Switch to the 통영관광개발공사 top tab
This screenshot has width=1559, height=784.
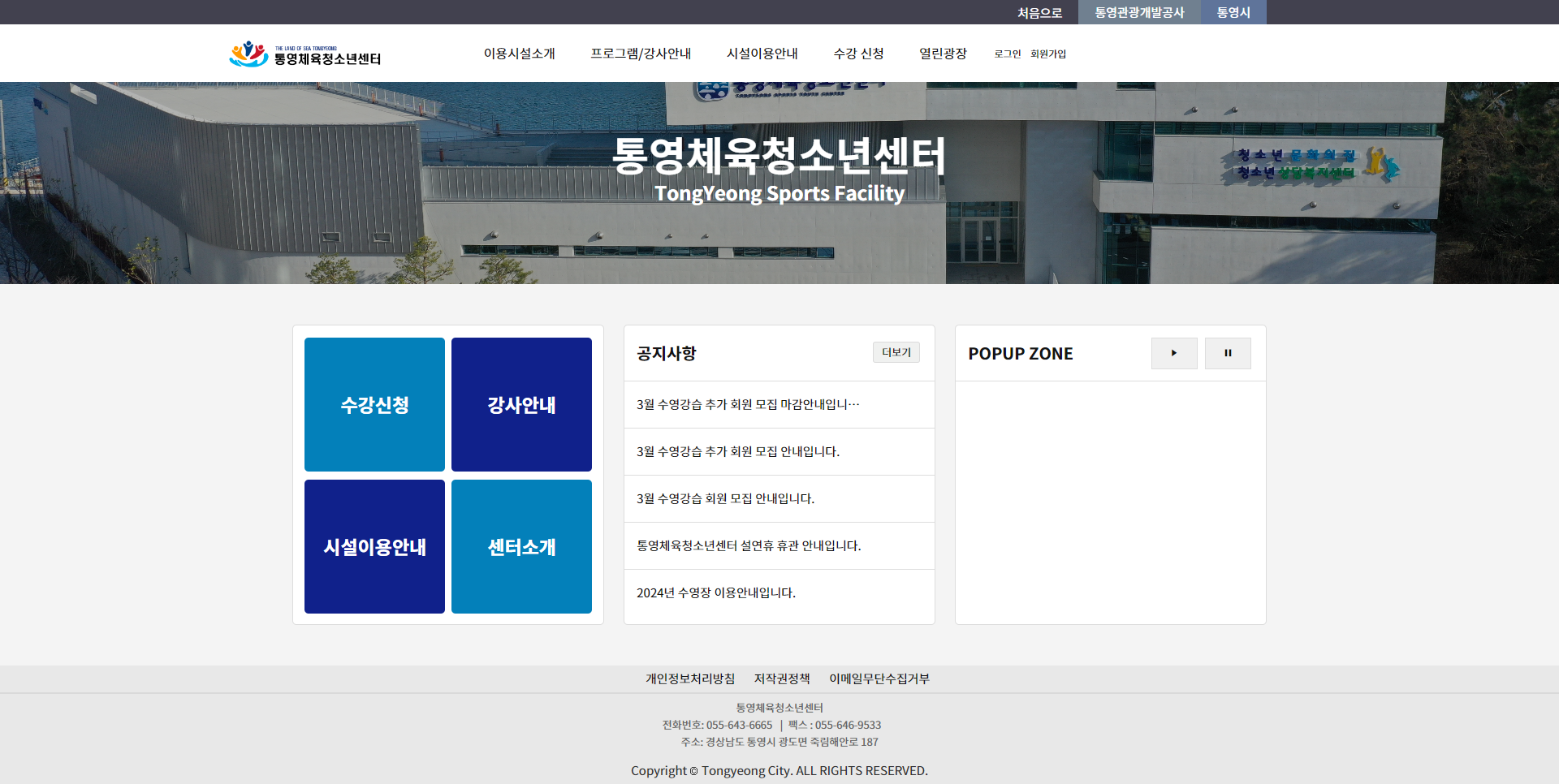(1138, 12)
